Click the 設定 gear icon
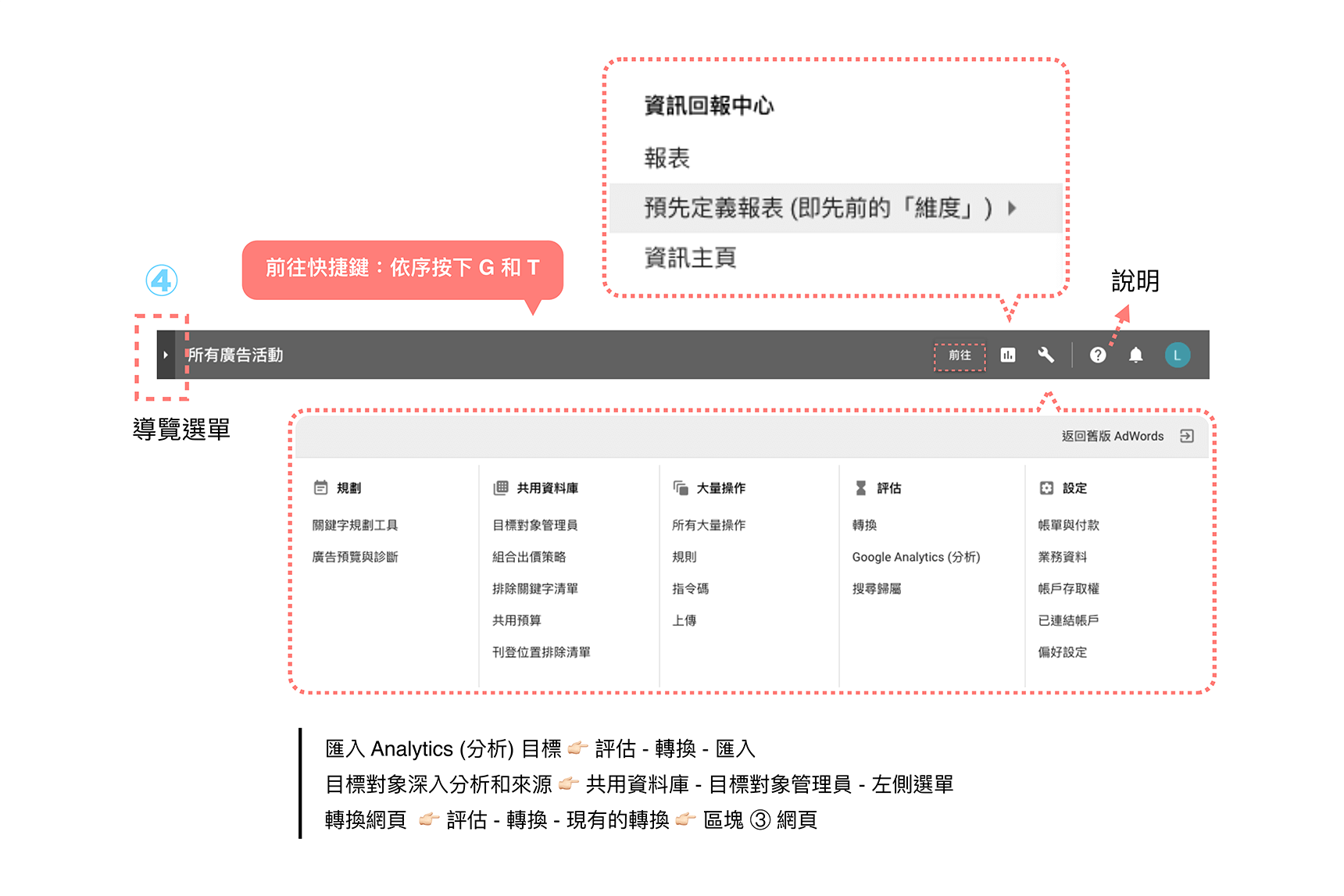 coord(1046,488)
